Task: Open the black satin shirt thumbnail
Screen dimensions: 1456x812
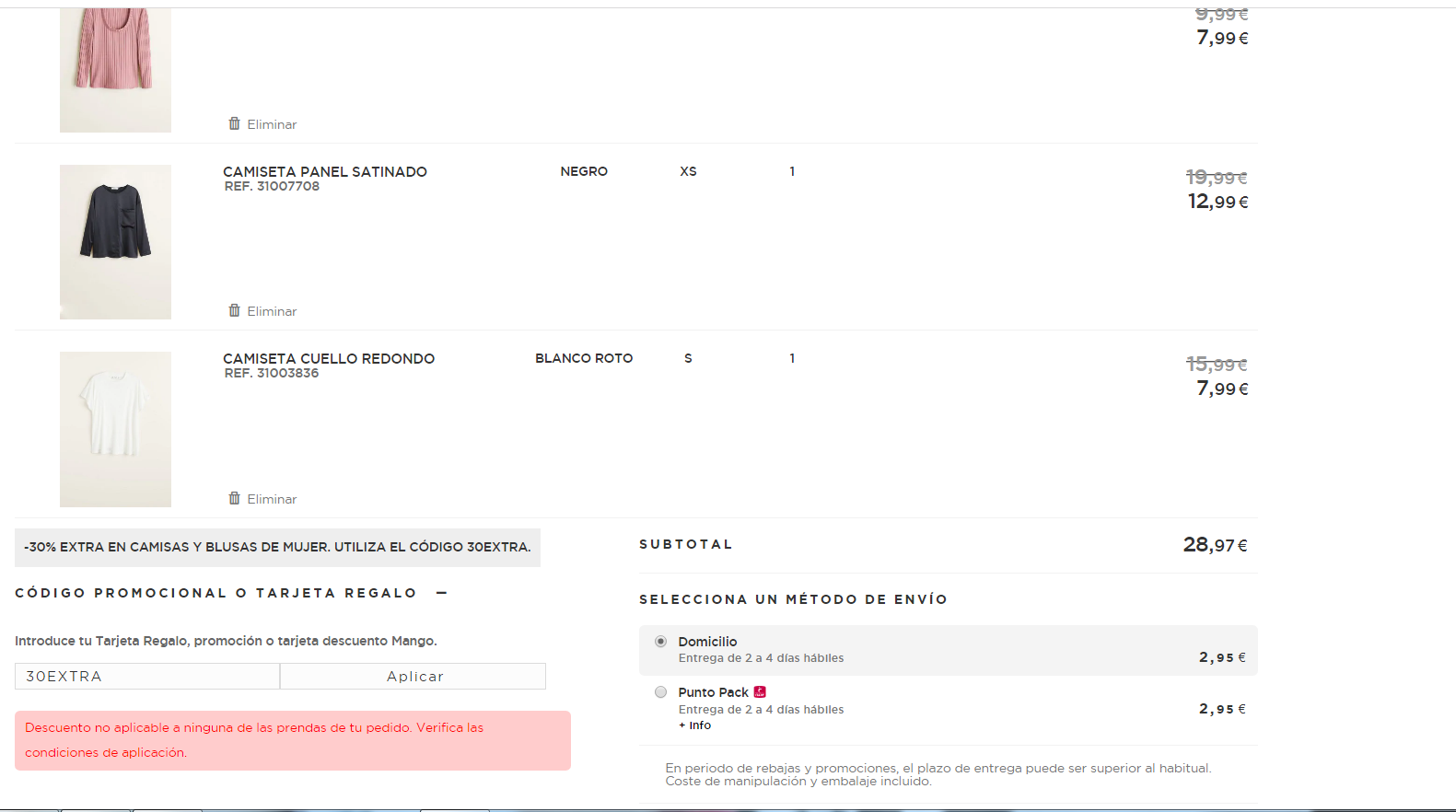Action: pos(115,241)
